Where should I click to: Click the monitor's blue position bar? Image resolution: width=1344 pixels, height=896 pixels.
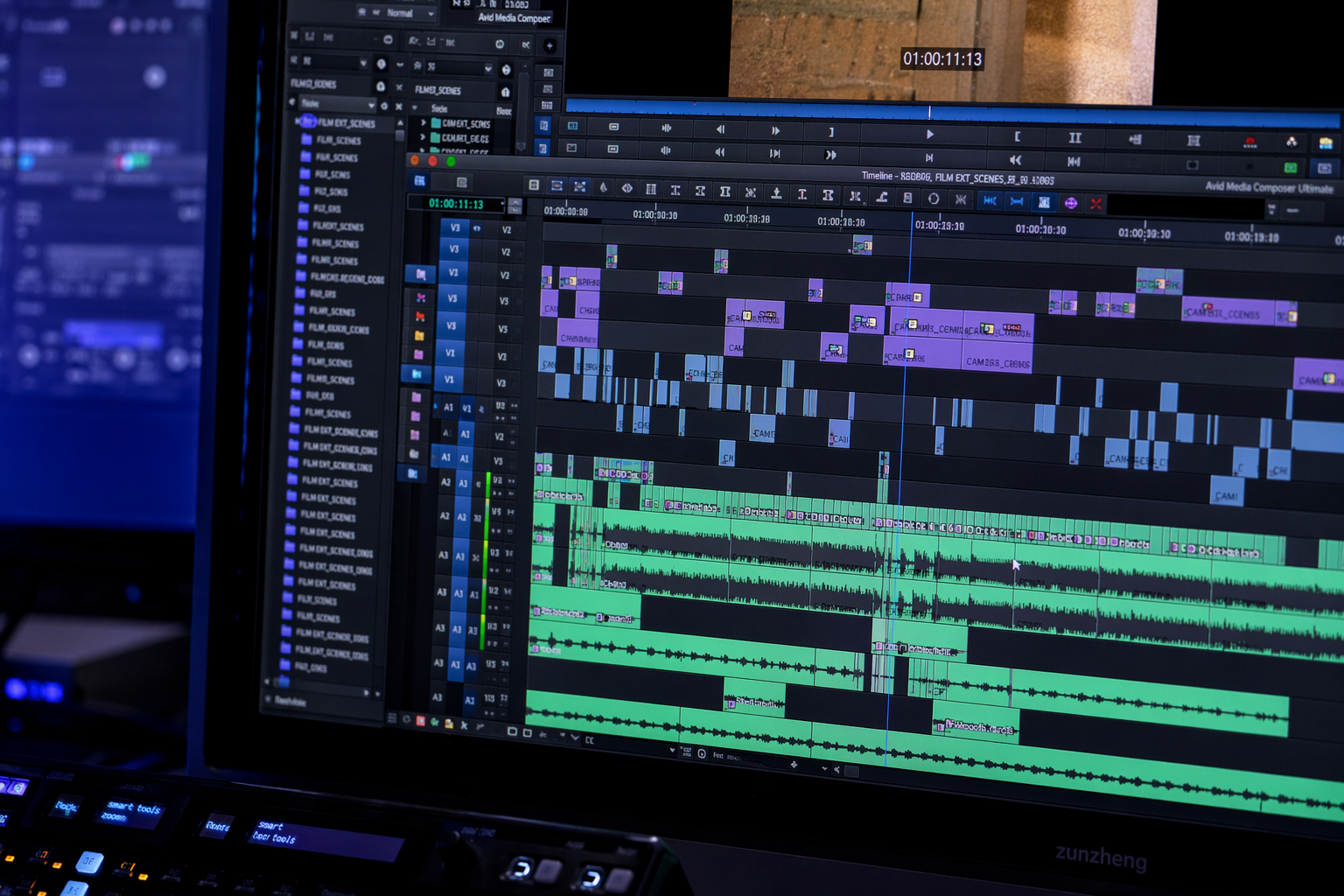pyautogui.click(x=954, y=111)
